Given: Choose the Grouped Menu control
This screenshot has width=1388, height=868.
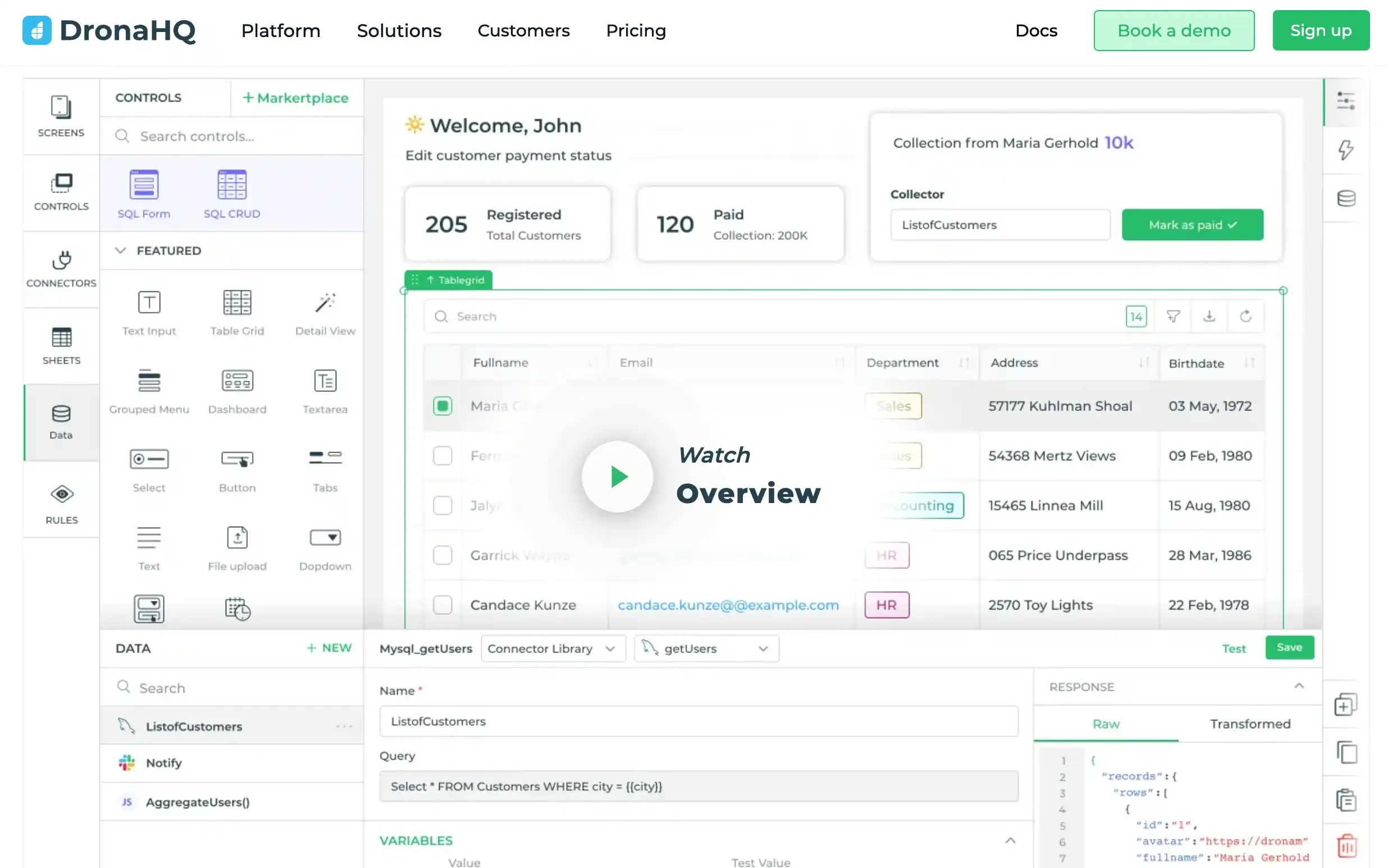Looking at the screenshot, I should click(x=149, y=391).
